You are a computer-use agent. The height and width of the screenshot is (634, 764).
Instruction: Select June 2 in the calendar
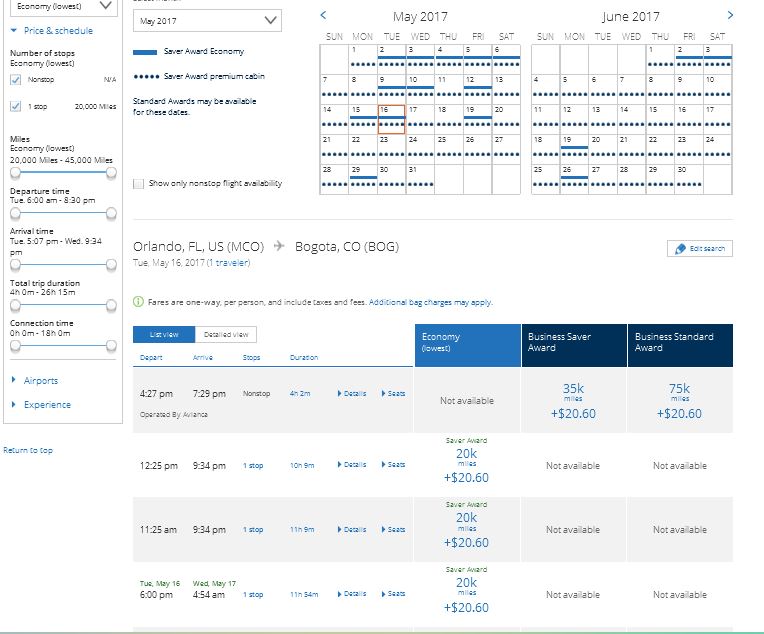point(688,58)
